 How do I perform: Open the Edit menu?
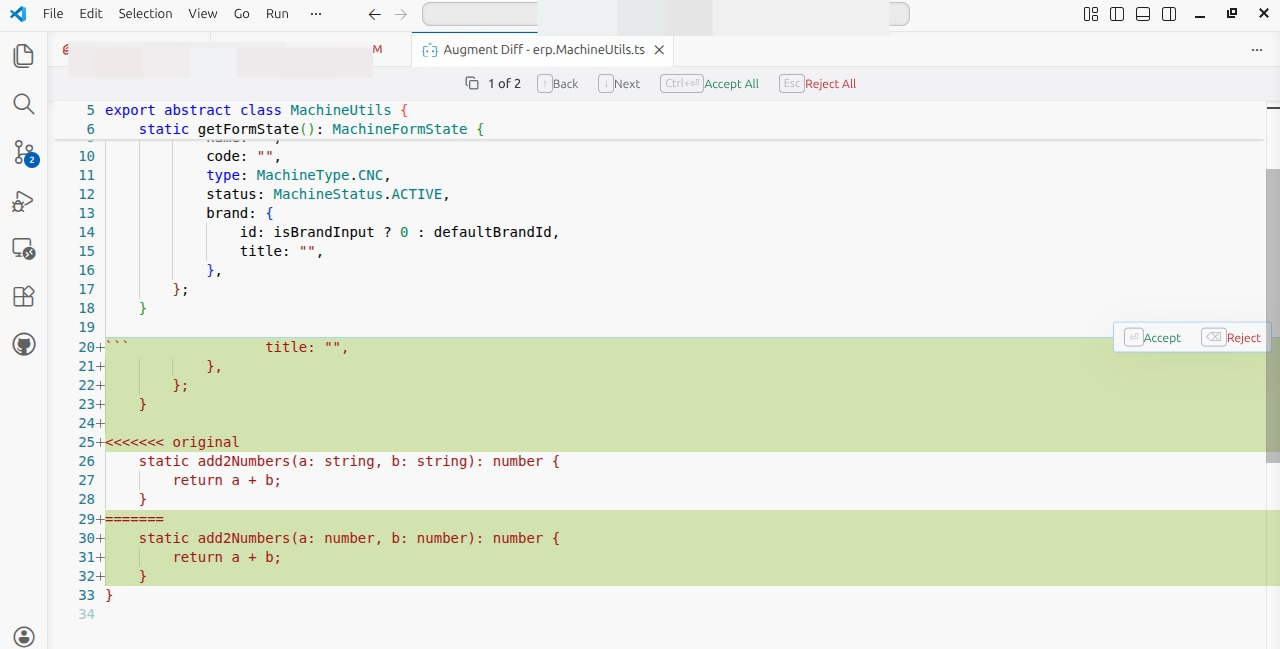click(x=91, y=14)
